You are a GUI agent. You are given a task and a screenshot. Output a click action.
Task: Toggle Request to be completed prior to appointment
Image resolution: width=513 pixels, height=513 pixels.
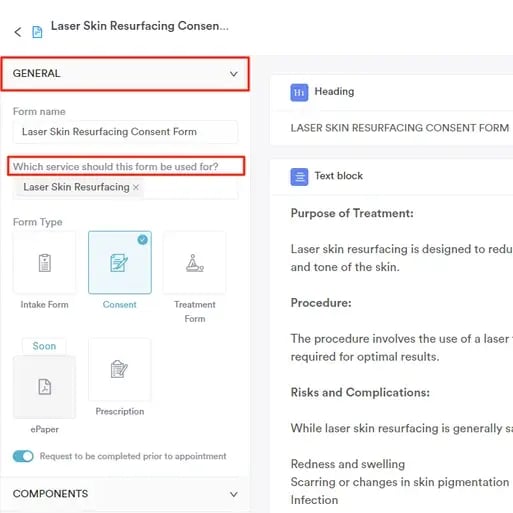click(x=23, y=456)
